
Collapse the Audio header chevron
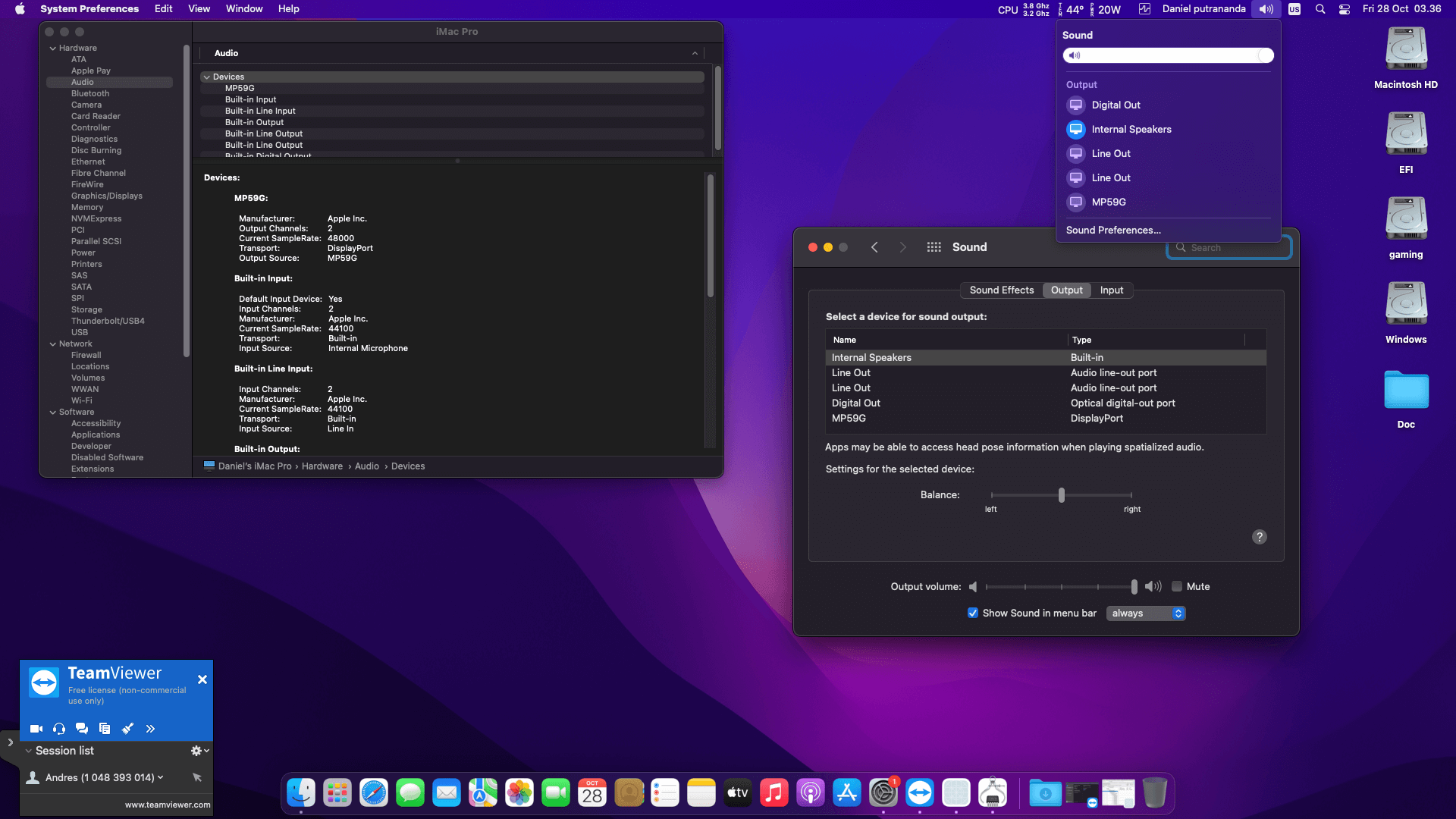pos(695,53)
